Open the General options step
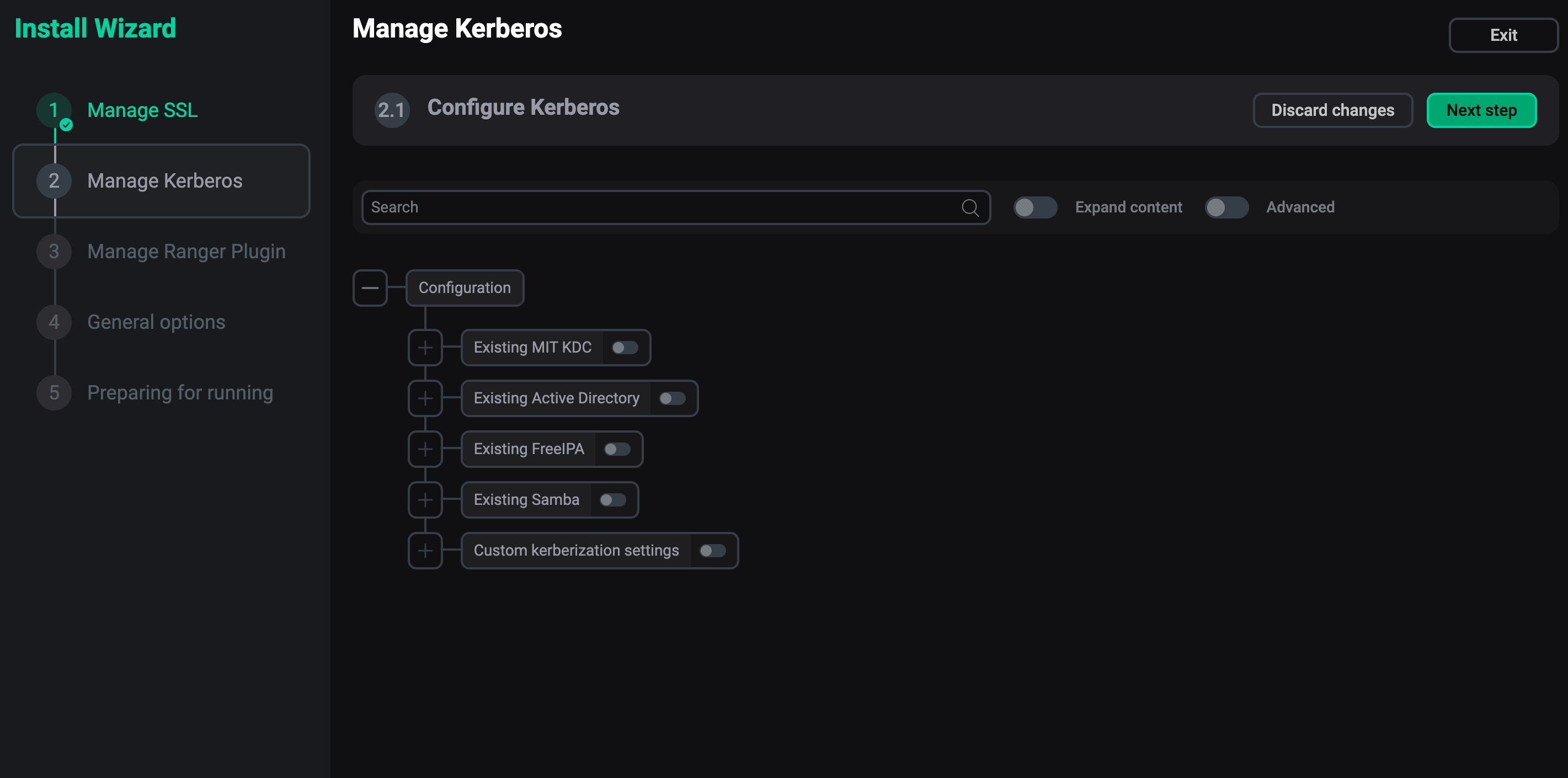Image resolution: width=1568 pixels, height=778 pixels. click(x=157, y=322)
